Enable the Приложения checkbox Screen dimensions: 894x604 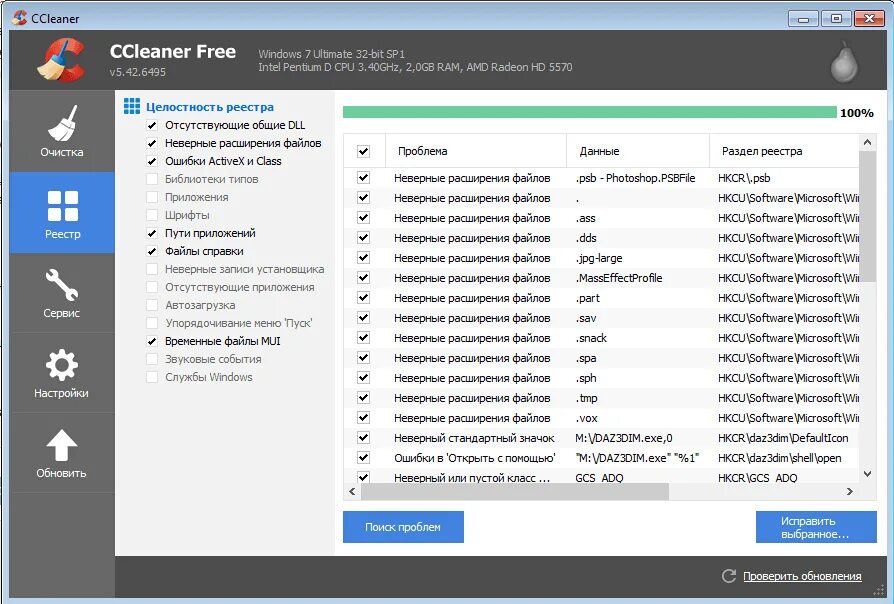pyautogui.click(x=152, y=197)
